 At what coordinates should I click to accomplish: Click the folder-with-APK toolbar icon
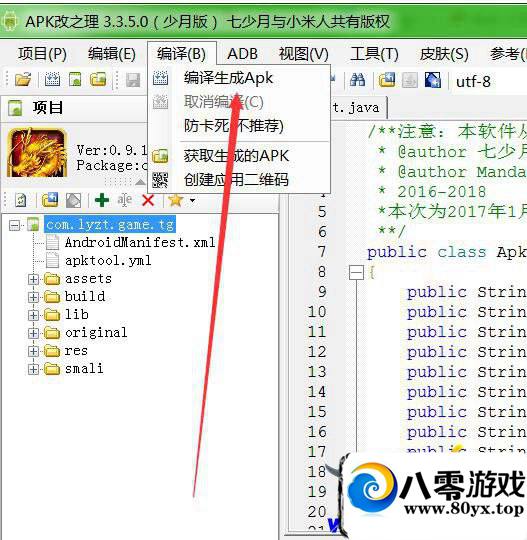pyautogui.click(x=98, y=80)
